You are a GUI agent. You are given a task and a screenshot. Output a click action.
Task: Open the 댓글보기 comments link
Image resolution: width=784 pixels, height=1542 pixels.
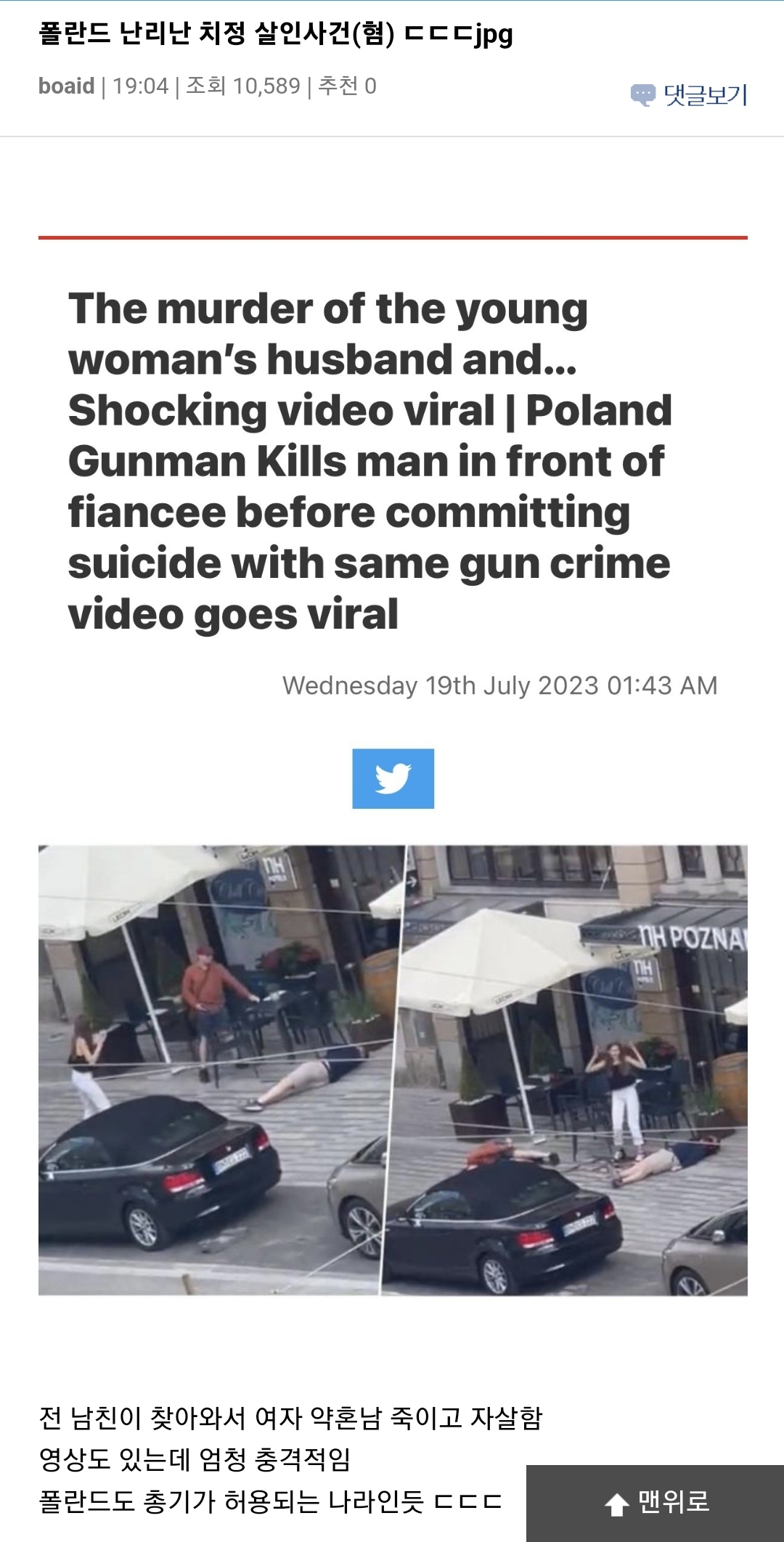tap(705, 95)
